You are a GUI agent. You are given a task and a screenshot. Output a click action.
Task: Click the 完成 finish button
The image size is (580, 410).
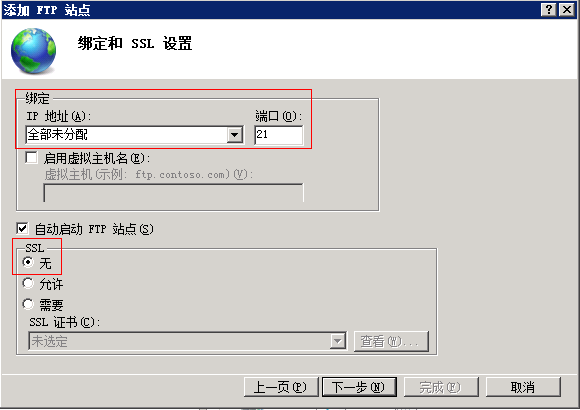coord(441,387)
